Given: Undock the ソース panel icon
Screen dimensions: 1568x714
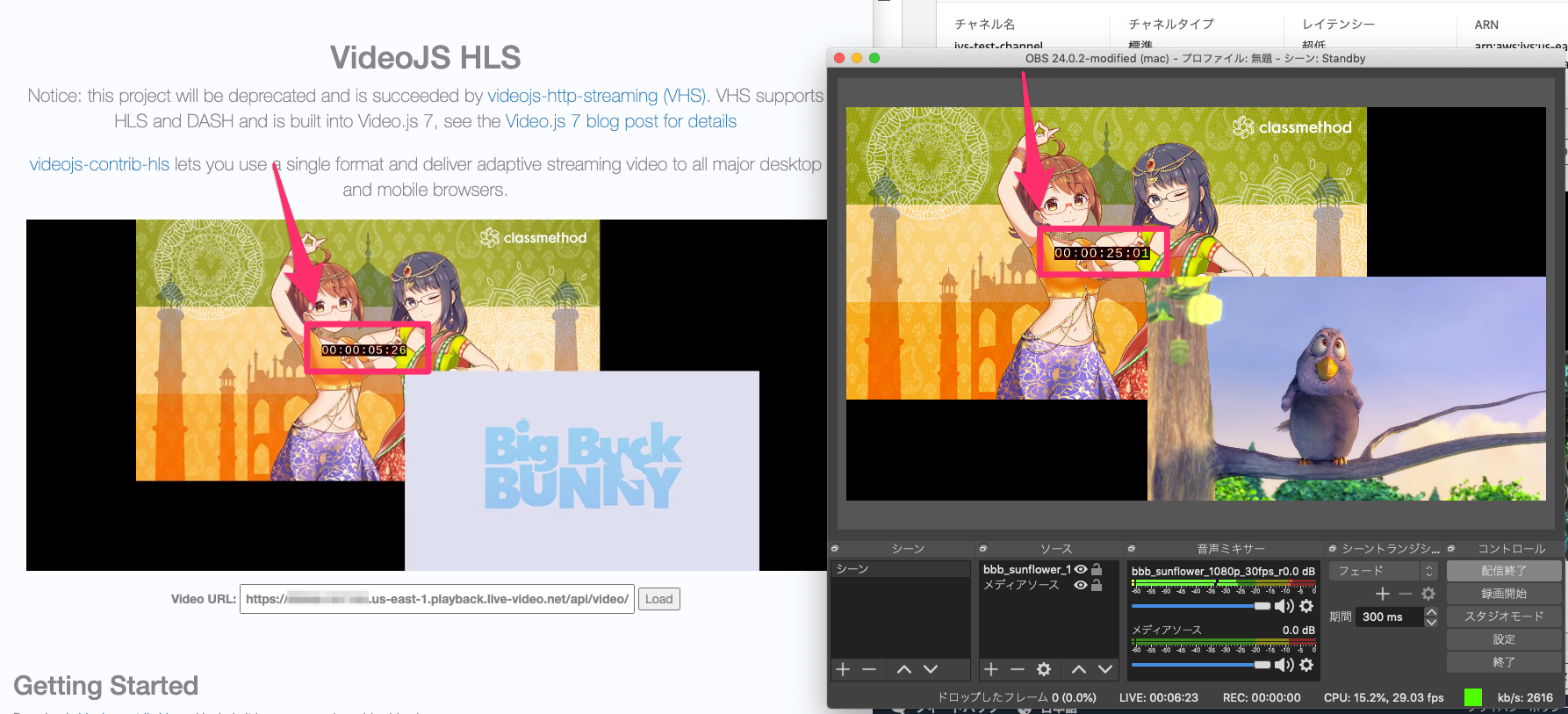Looking at the screenshot, I should (983, 549).
